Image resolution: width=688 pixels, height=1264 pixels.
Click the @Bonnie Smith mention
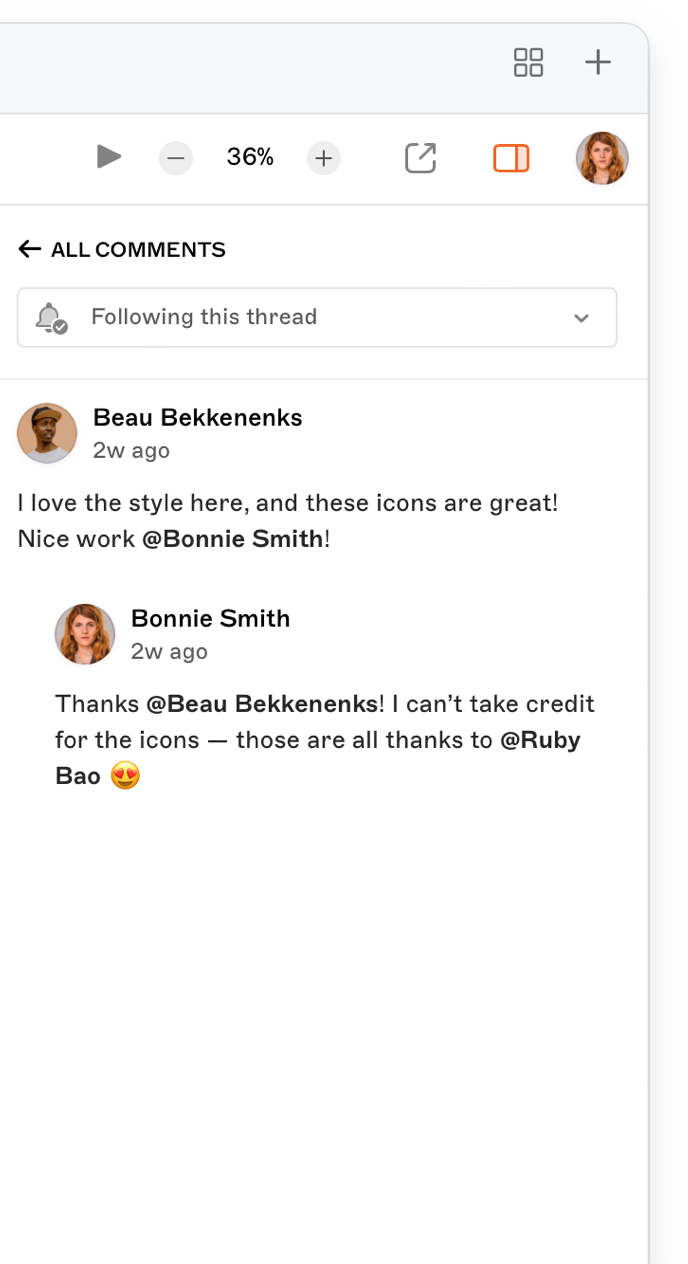(x=232, y=539)
